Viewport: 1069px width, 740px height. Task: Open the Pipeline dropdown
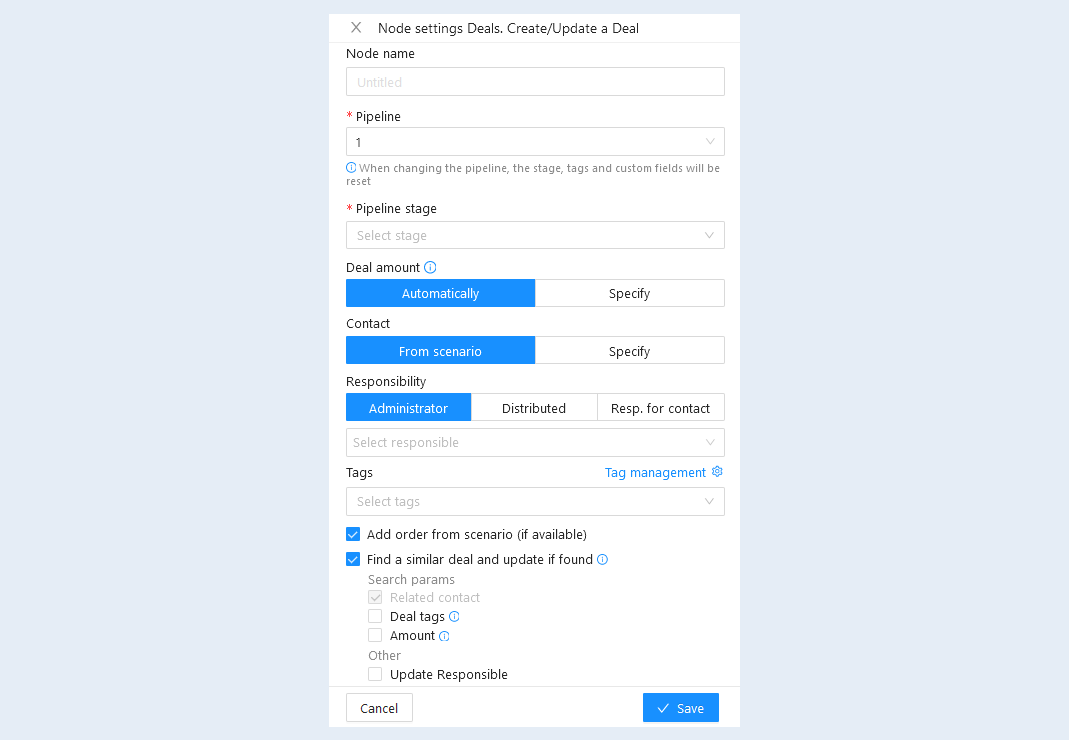pos(535,142)
